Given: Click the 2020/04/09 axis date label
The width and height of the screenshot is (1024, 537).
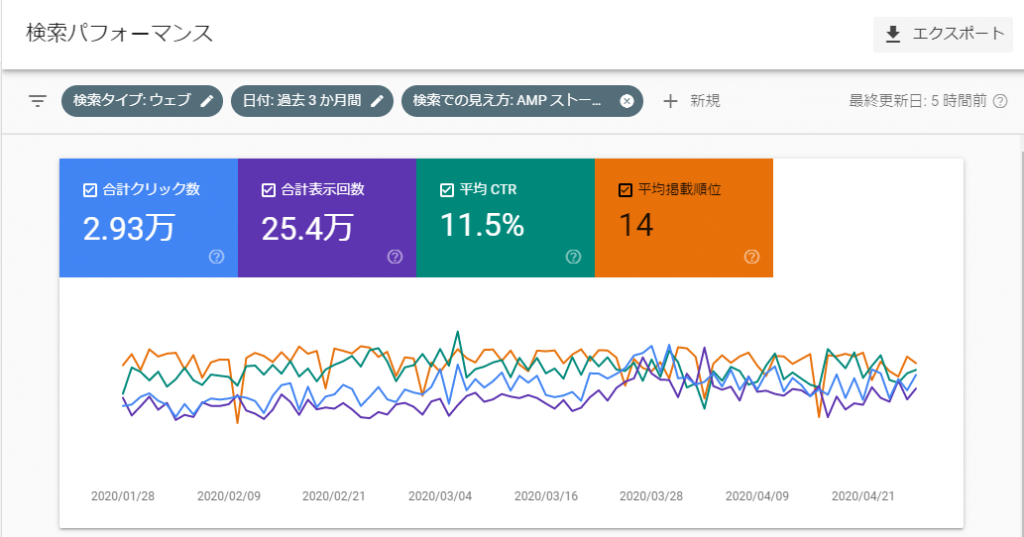Looking at the screenshot, I should [757, 496].
